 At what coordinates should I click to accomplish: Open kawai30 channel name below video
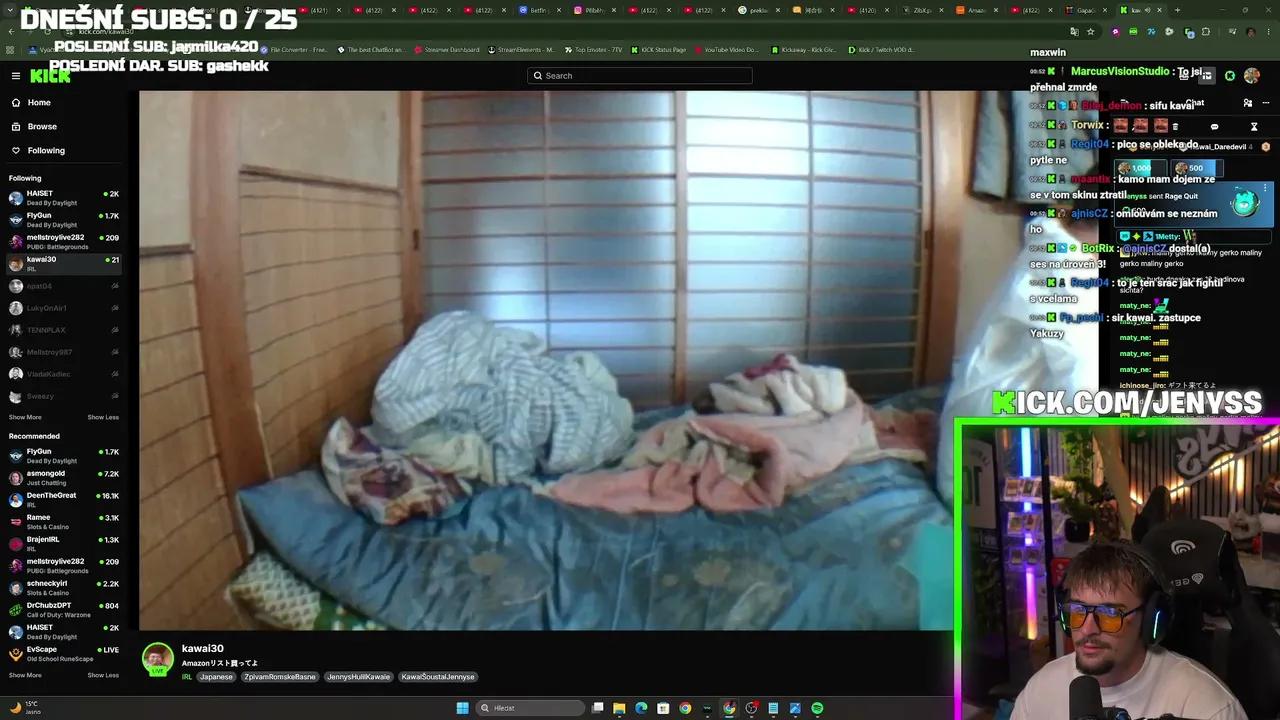pyautogui.click(x=202, y=649)
